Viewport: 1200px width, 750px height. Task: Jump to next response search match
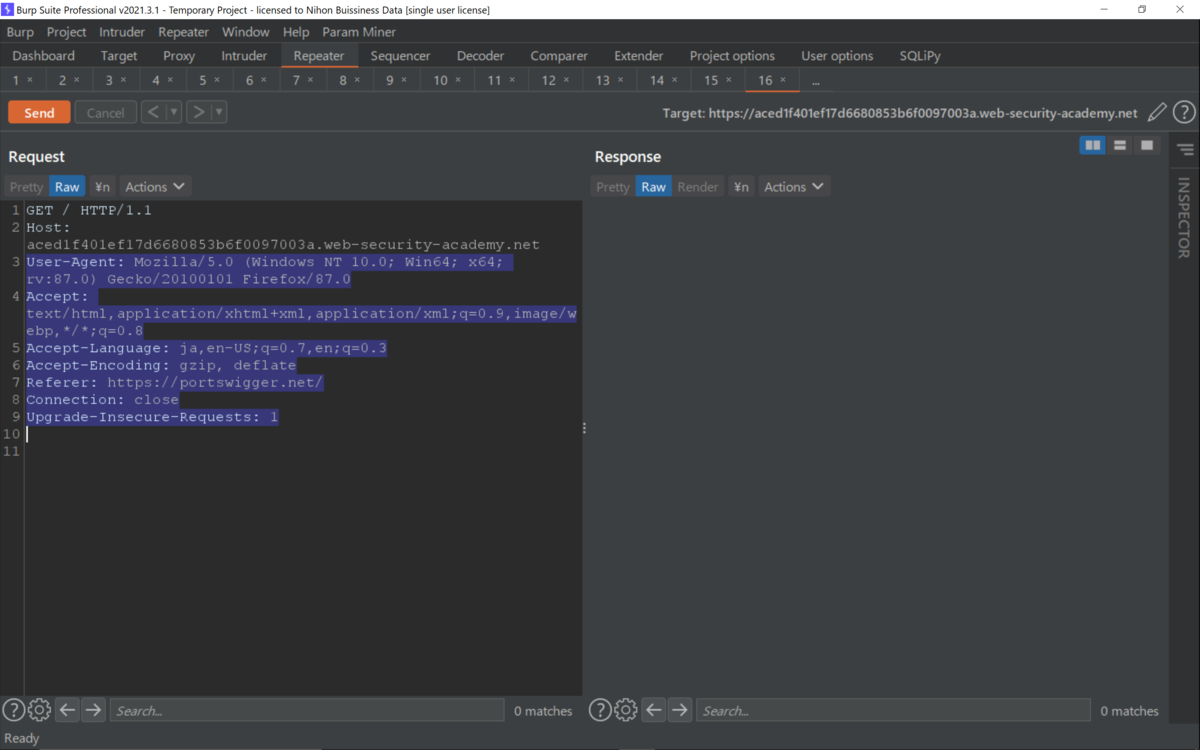click(x=679, y=710)
